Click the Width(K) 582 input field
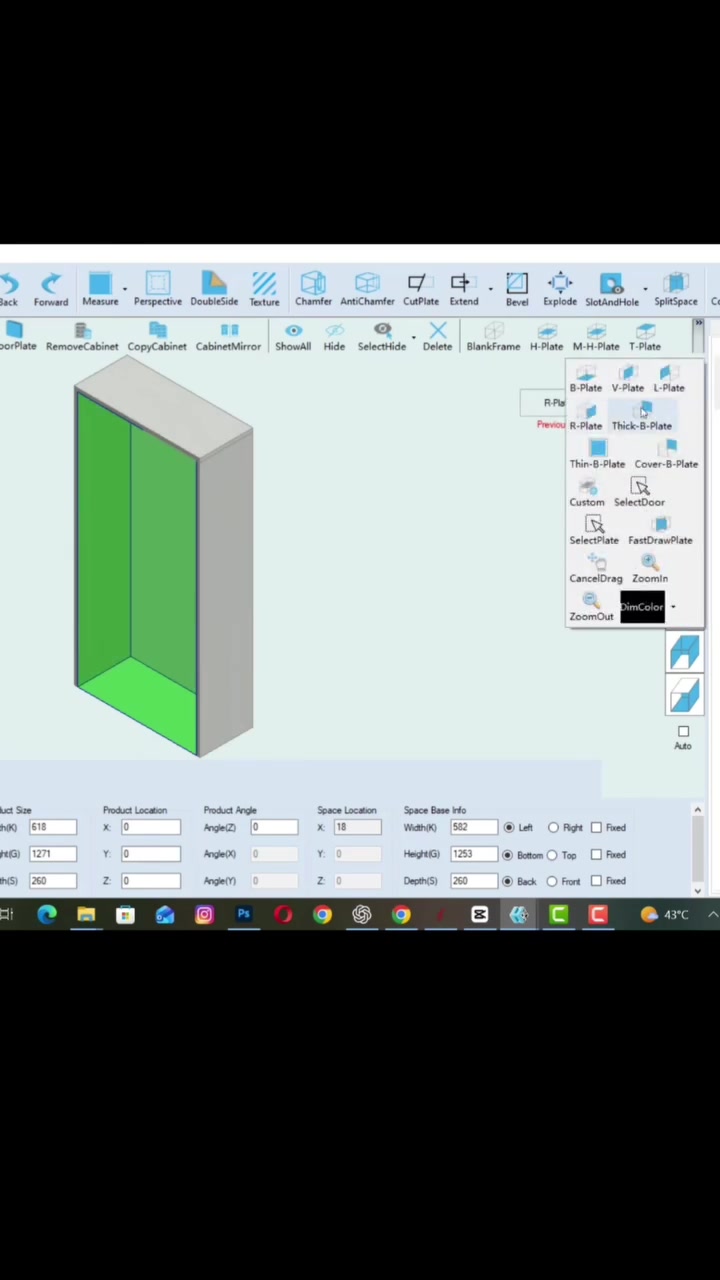720x1280 pixels. coord(472,828)
